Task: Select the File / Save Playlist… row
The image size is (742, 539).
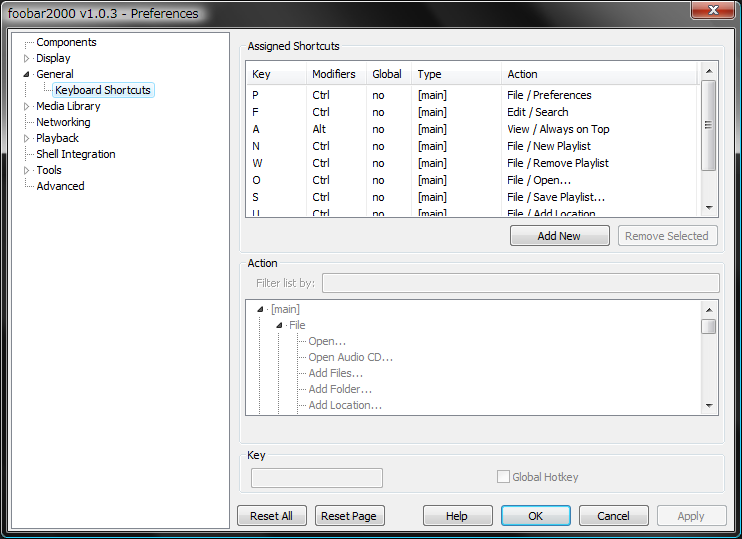Action: click(472, 197)
